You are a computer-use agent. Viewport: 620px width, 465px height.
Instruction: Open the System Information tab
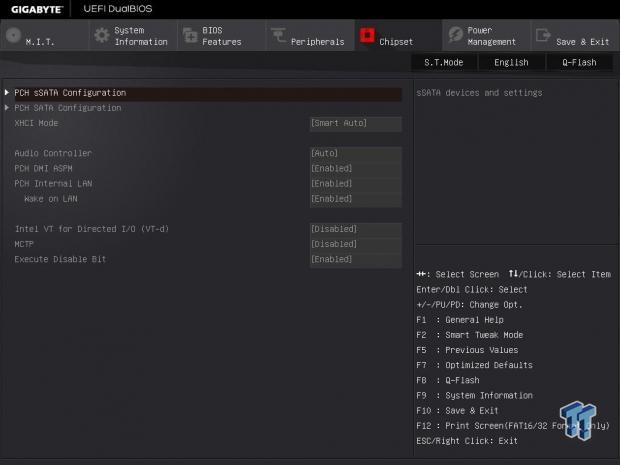(141, 36)
